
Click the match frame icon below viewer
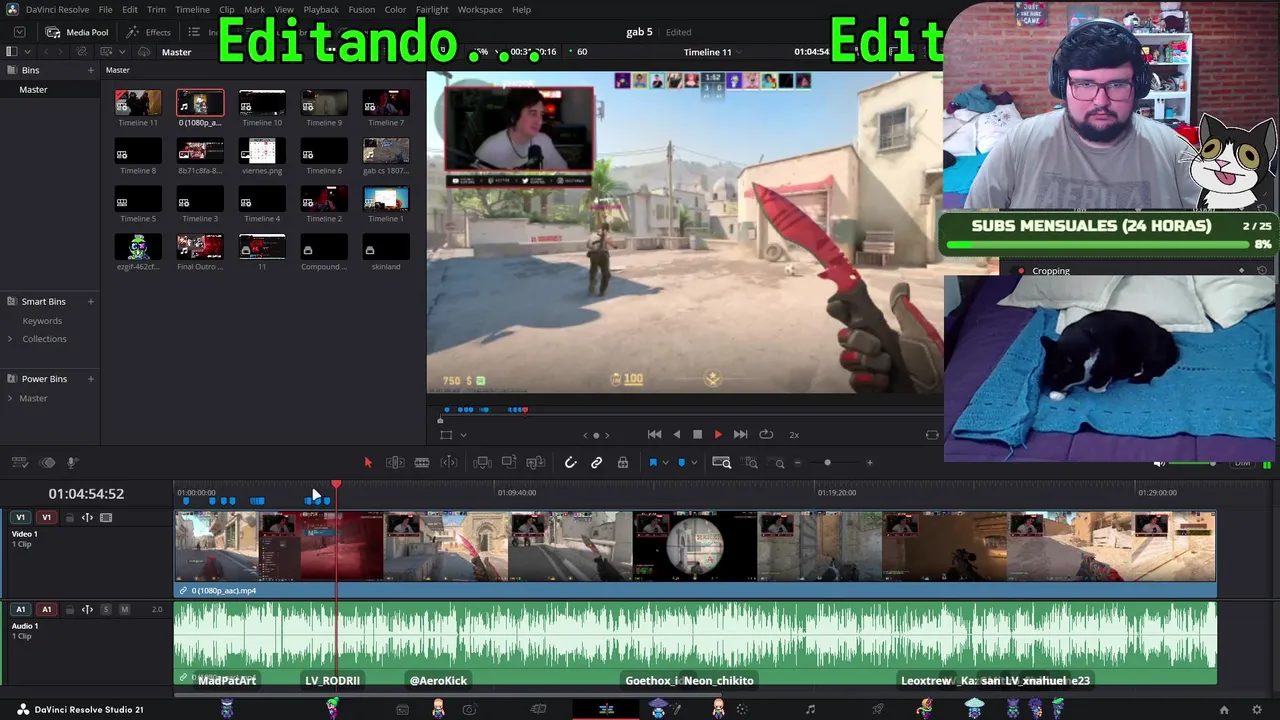(x=932, y=435)
